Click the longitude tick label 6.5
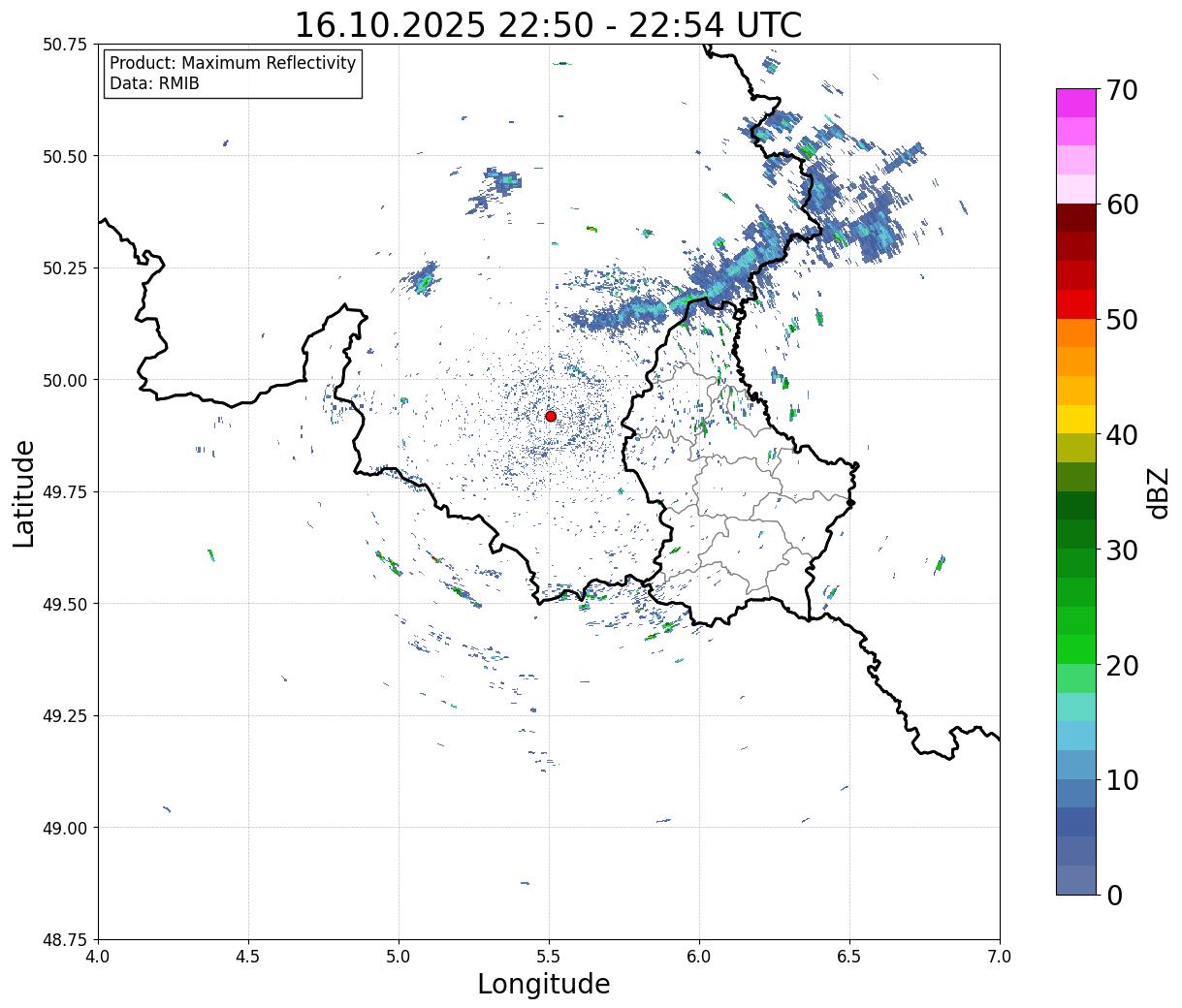This screenshot has width=1182, height=1008. [x=850, y=957]
